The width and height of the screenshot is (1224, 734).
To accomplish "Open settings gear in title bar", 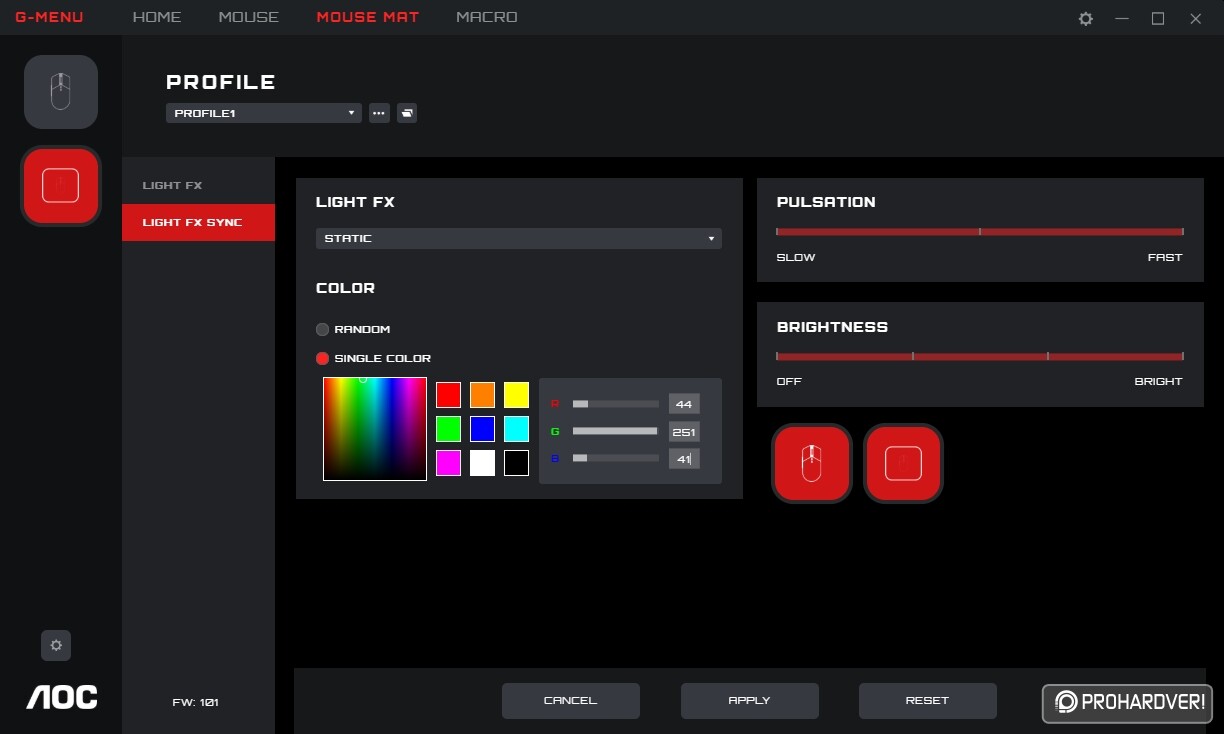I will click(x=1086, y=18).
